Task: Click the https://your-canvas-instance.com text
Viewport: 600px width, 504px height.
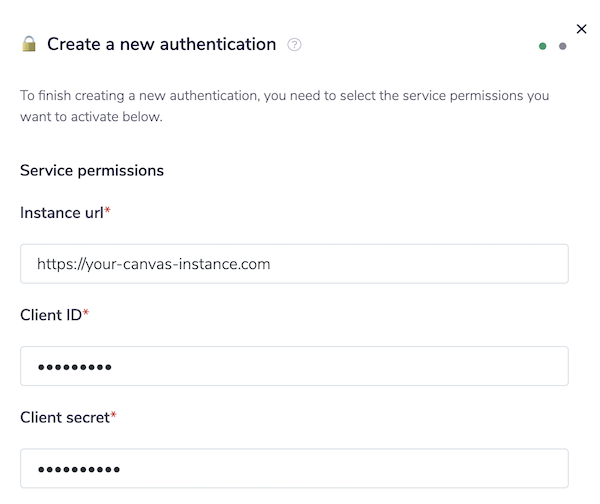Action: [x=154, y=264]
